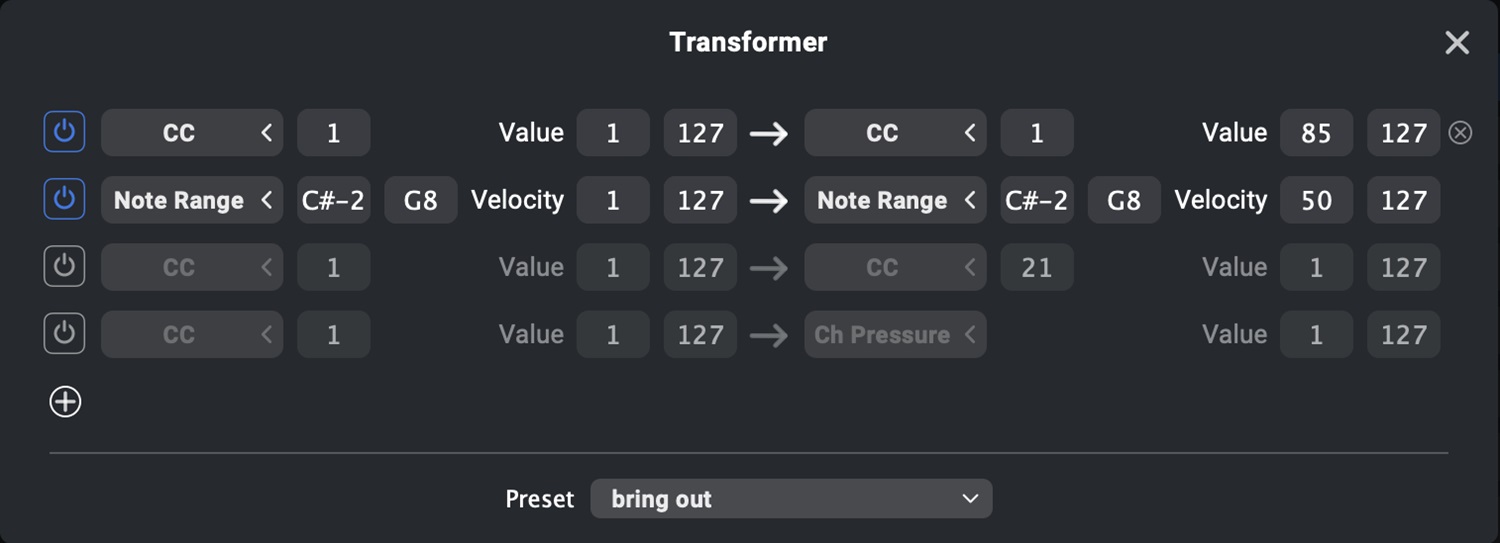Screen dimensions: 1500x543
Task: Expand source Note Range type selector
Action: pyautogui.click(x=192, y=200)
